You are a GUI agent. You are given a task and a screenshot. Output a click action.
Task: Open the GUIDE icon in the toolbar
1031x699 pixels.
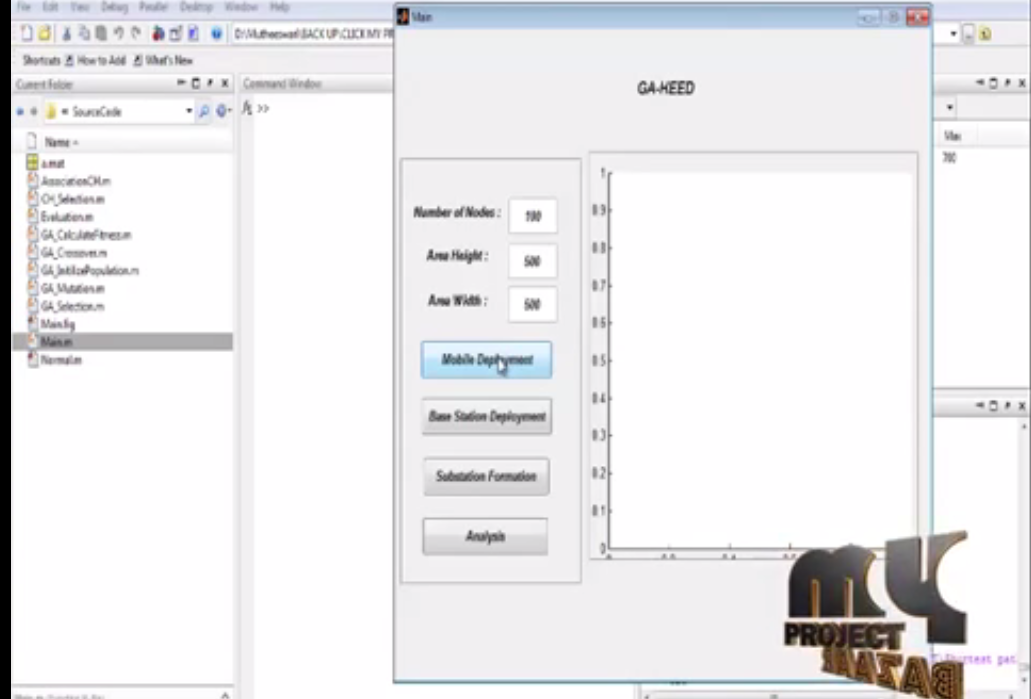(x=175, y=34)
